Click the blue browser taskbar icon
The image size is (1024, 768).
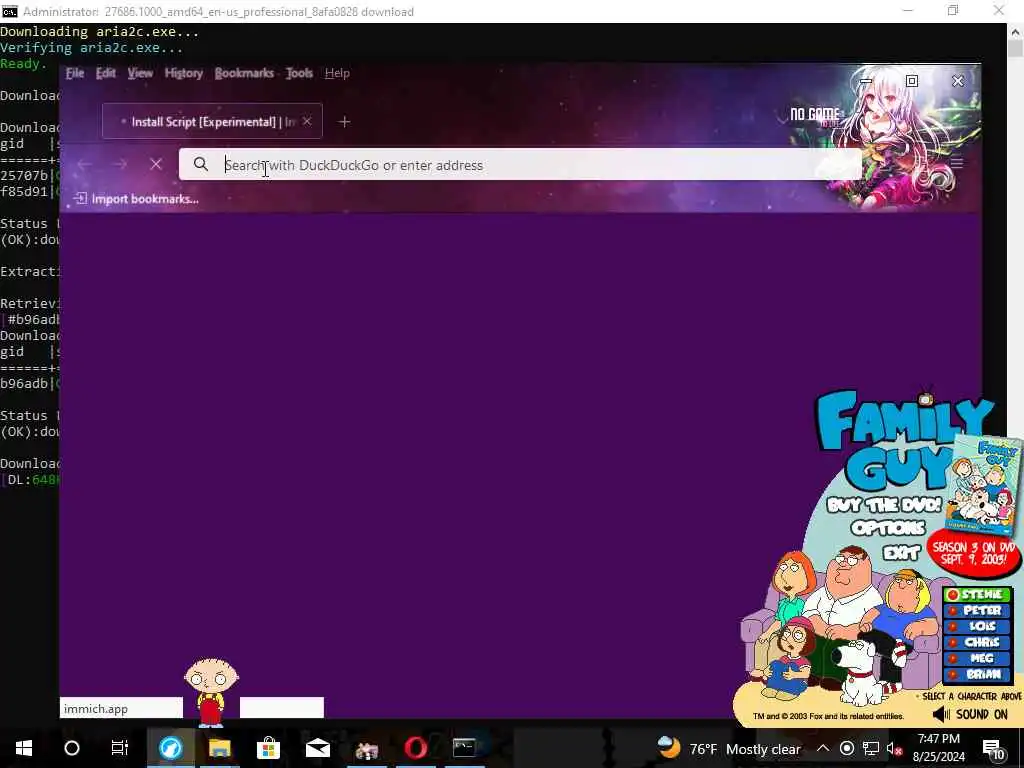(170, 748)
